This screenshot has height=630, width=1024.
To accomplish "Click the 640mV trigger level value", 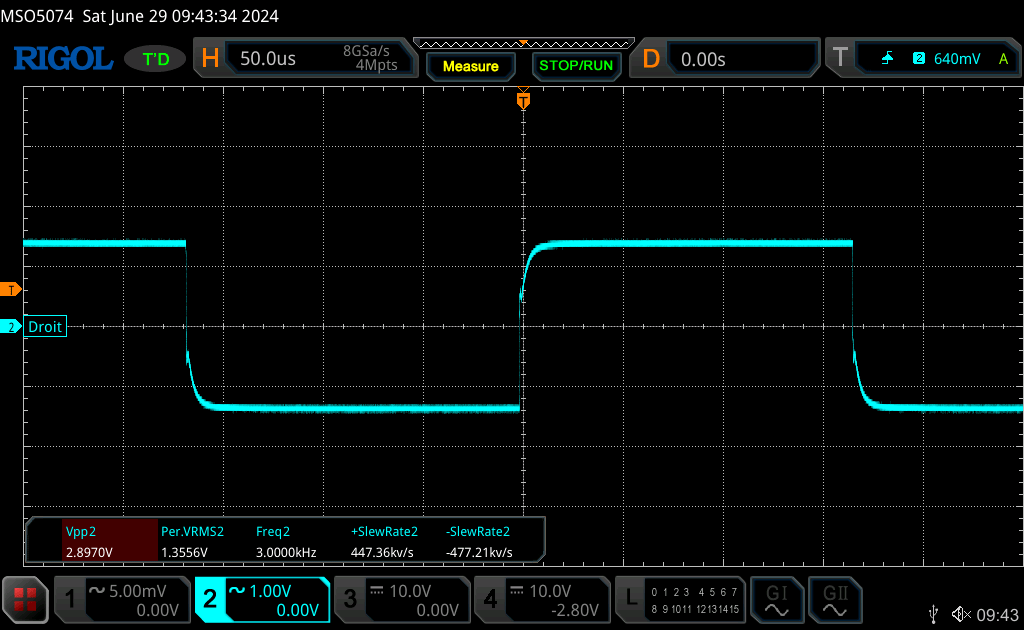I will tap(957, 59).
